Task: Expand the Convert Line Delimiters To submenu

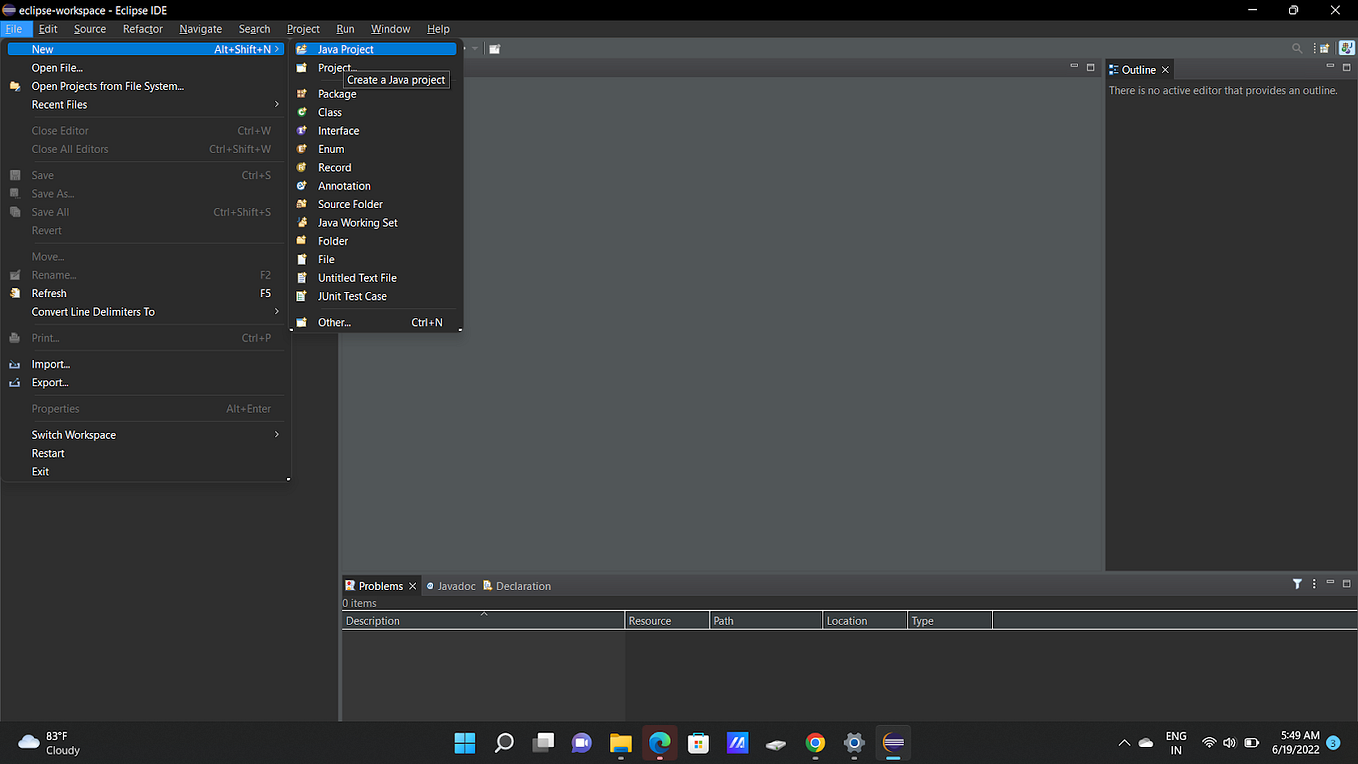Action: 92,311
